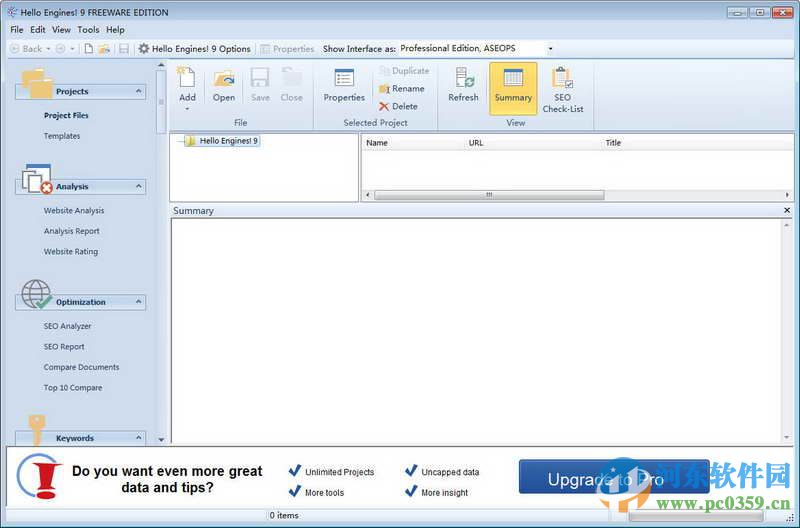Open SEO Analyzer
Image resolution: width=800 pixels, height=528 pixels.
pos(67,325)
